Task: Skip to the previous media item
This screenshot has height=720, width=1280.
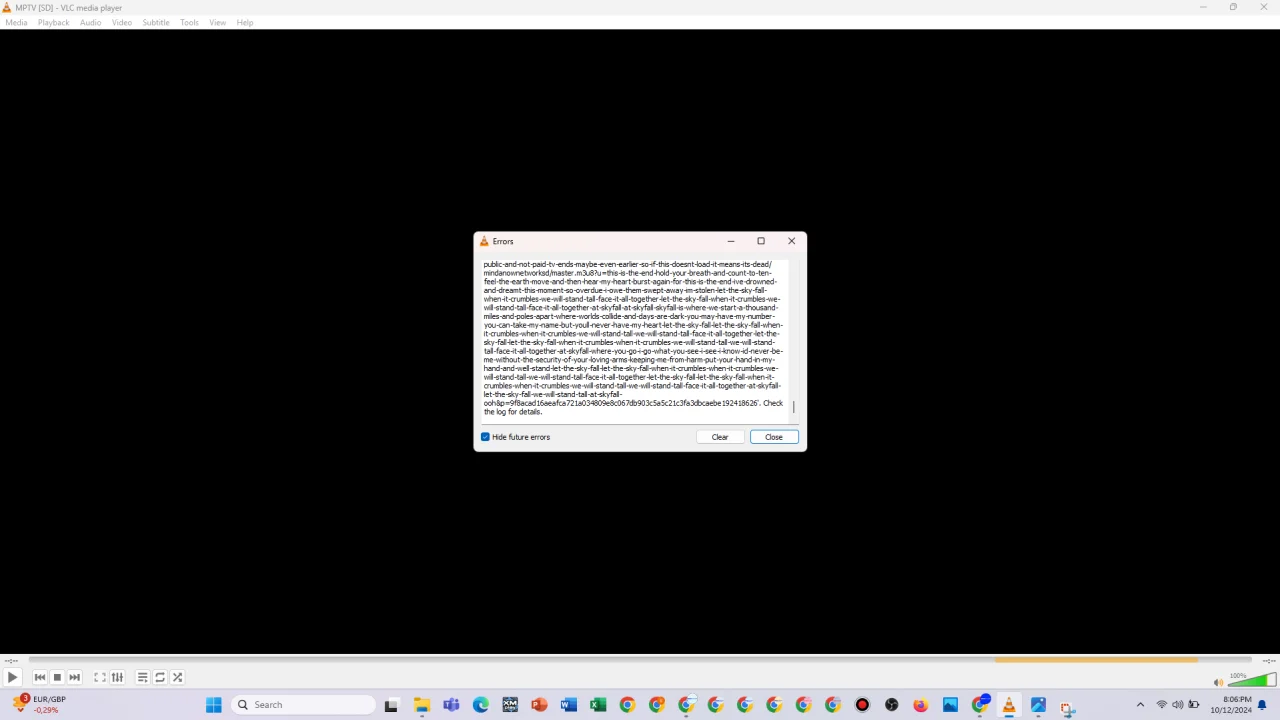Action: pyautogui.click(x=40, y=677)
